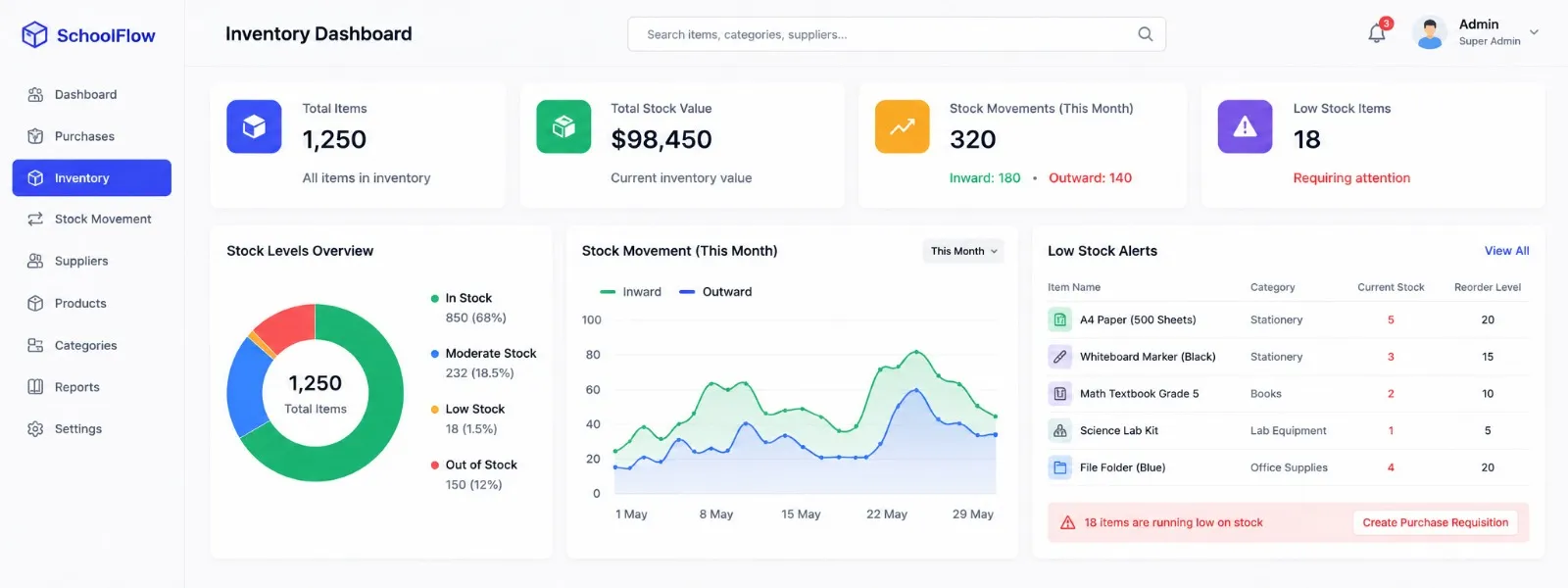Open the This Month period dropdown
This screenshot has height=588, width=1568.
point(963,251)
